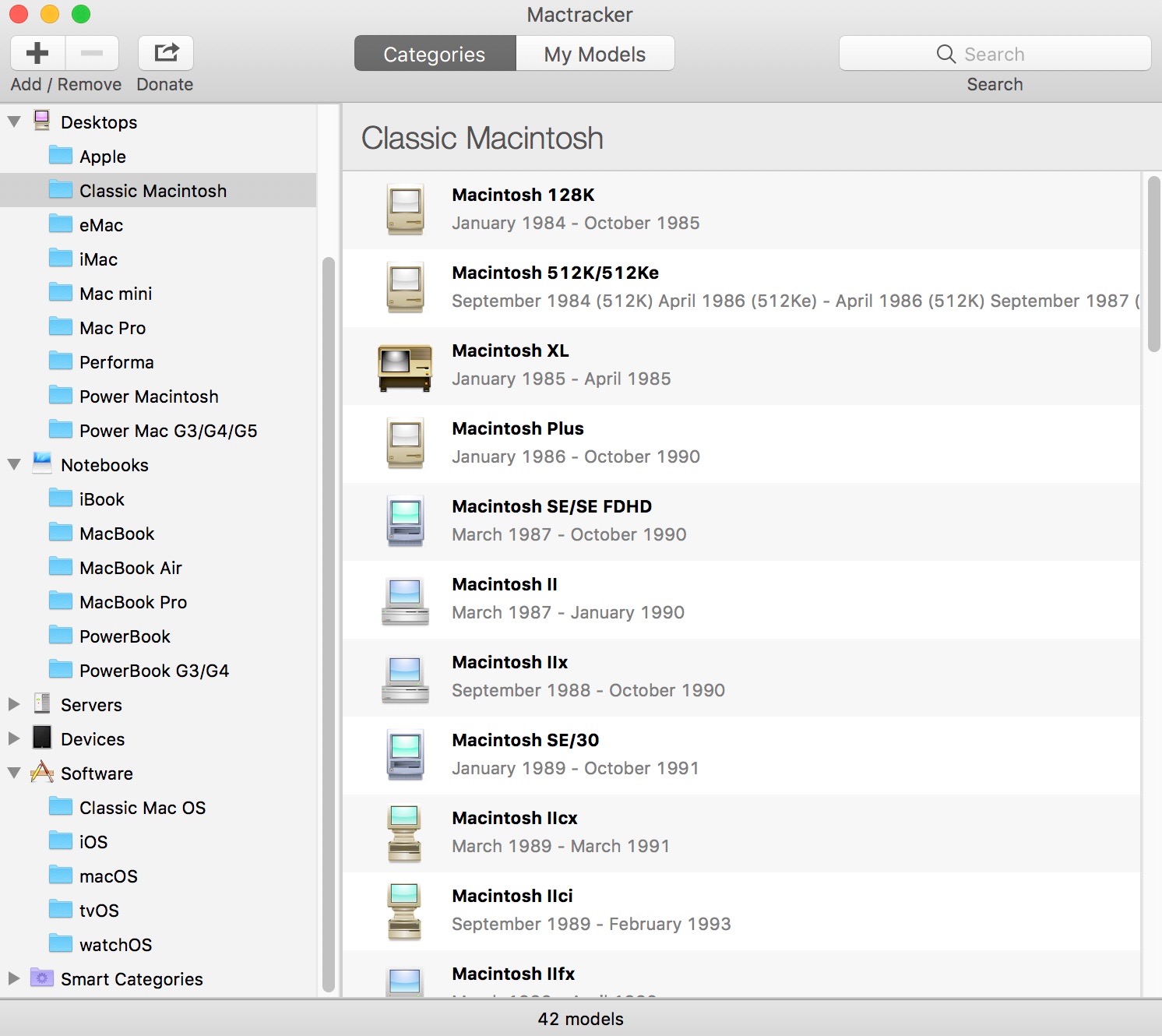Select the Devices tablet icon
Screen dimensions: 1162x1036
[x=42, y=738]
